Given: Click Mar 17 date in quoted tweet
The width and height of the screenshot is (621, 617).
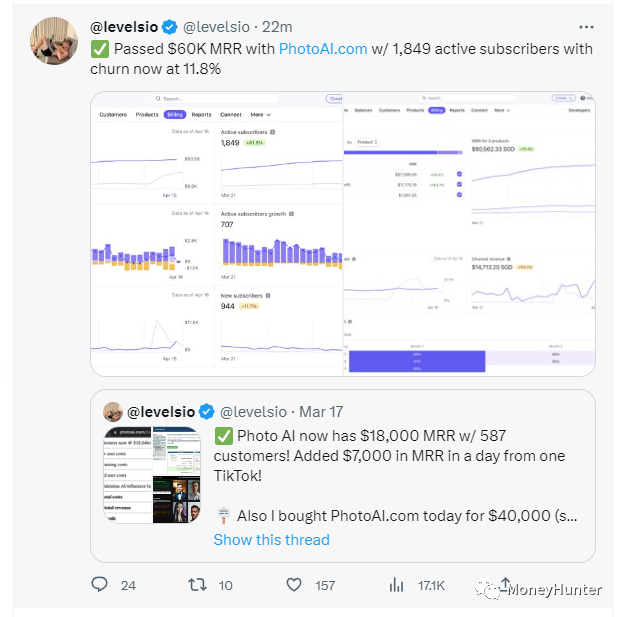Looking at the screenshot, I should tap(320, 411).
